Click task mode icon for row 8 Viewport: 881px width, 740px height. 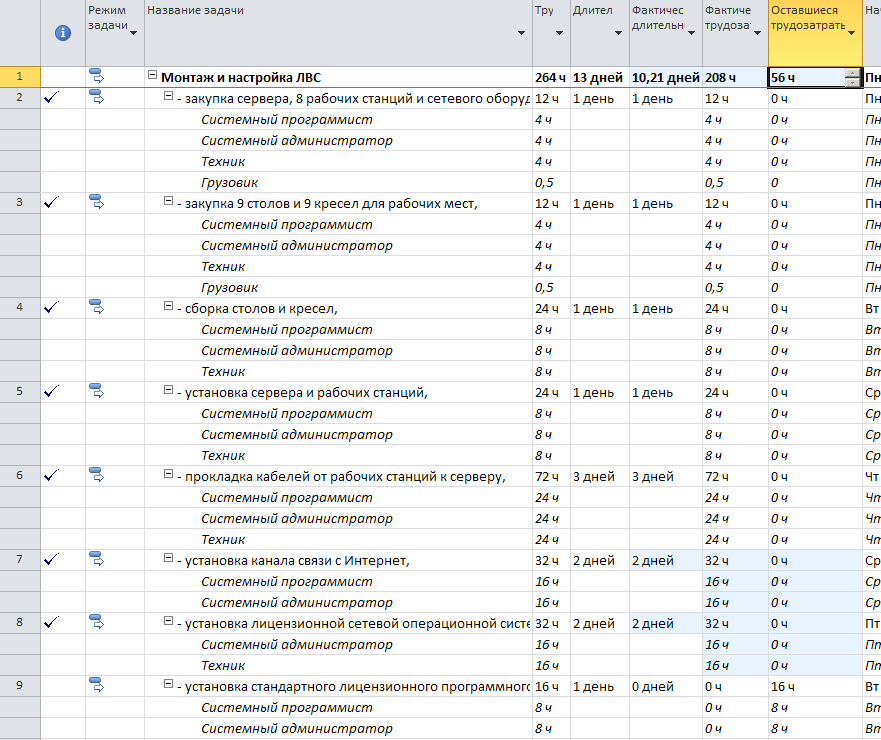[x=97, y=621]
